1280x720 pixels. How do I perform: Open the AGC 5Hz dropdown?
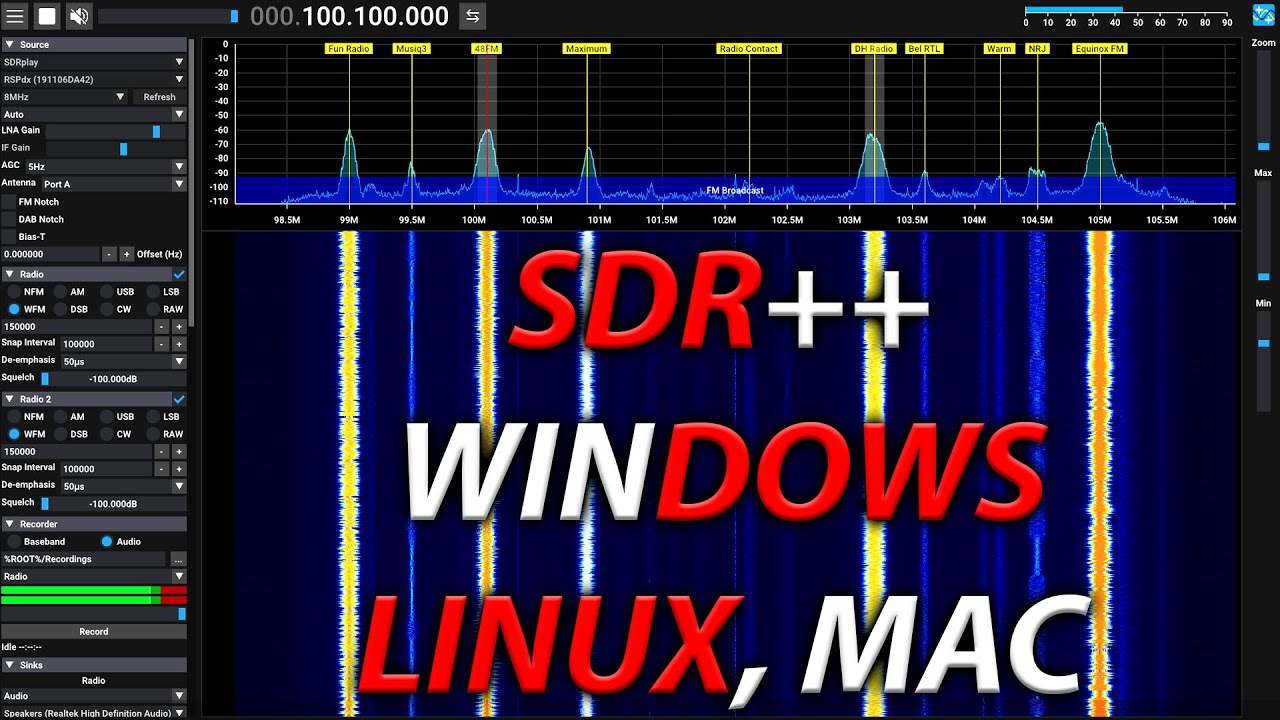(106, 166)
